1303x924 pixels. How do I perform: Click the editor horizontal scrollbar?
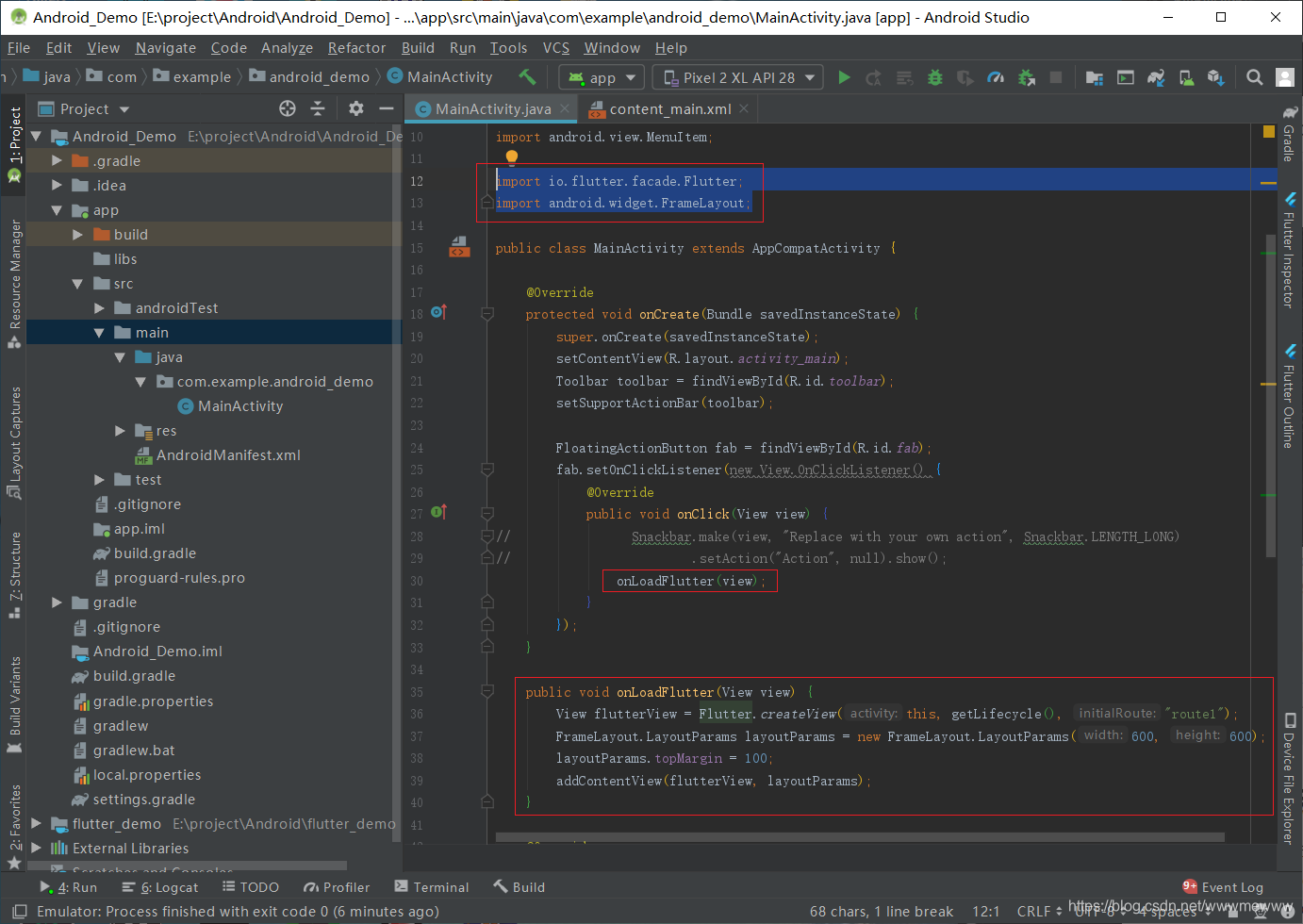tap(859, 836)
